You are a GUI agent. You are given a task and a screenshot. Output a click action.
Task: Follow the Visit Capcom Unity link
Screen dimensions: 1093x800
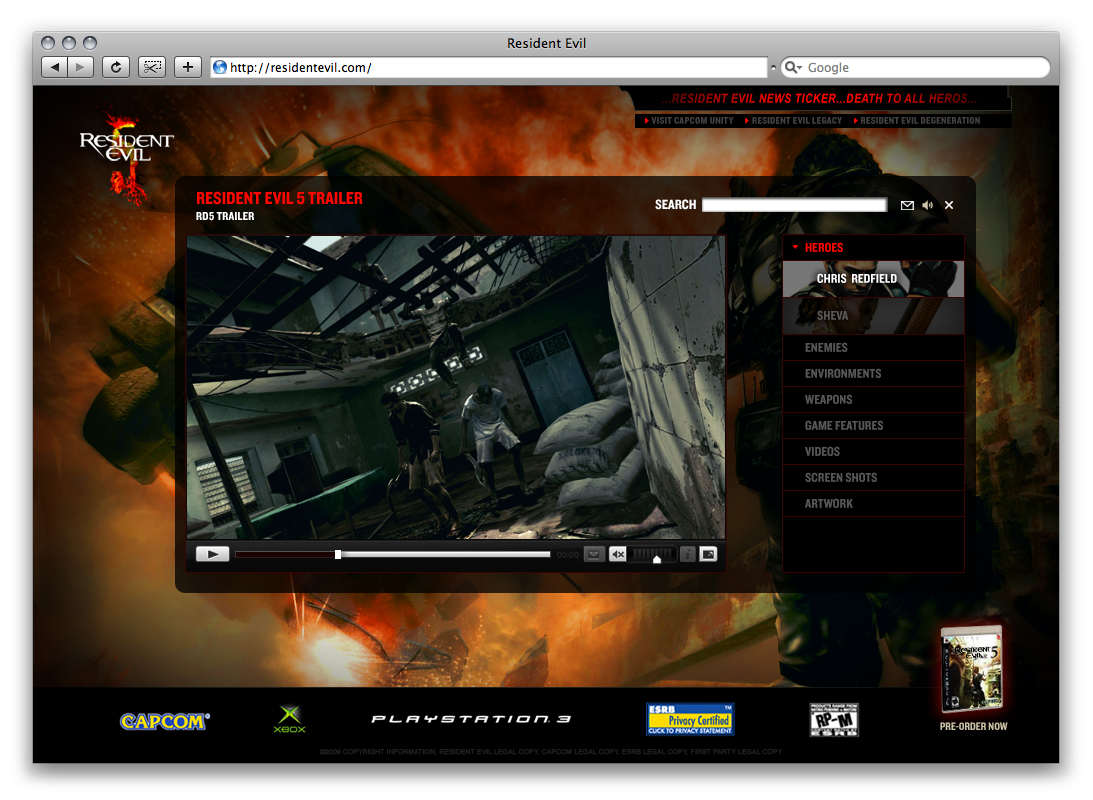pyautogui.click(x=691, y=121)
